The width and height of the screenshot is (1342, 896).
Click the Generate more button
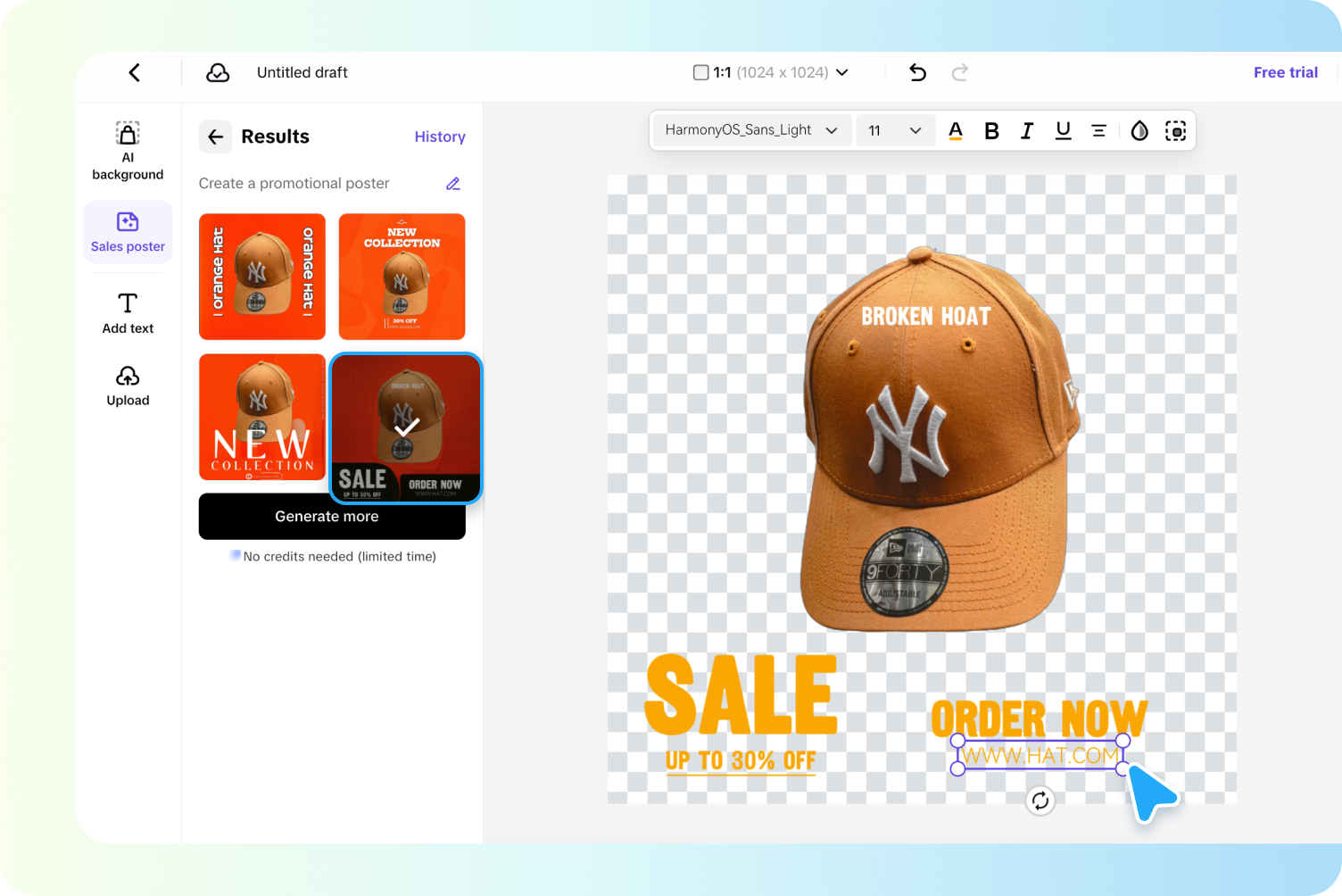(332, 517)
